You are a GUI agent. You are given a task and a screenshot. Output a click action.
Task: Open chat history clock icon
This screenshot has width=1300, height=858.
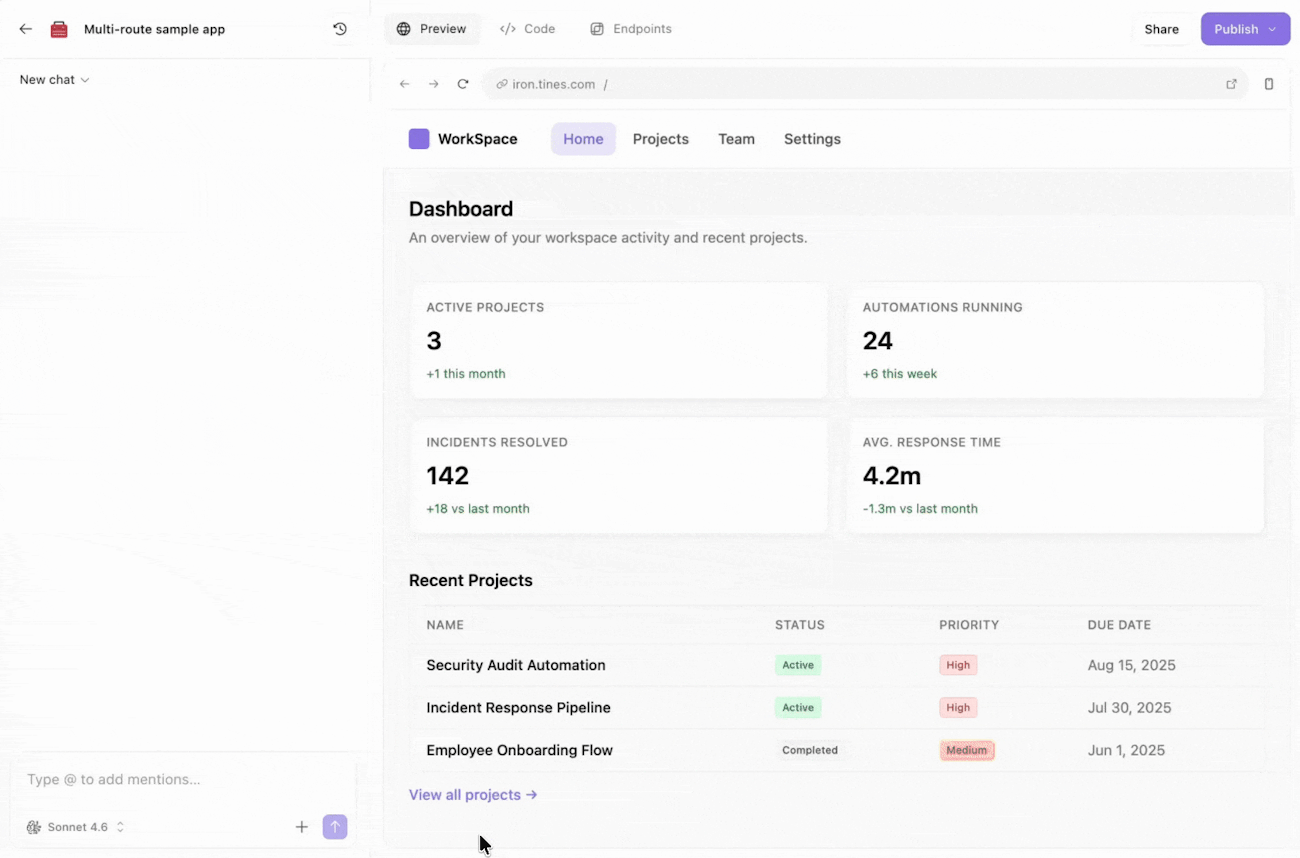(x=340, y=29)
